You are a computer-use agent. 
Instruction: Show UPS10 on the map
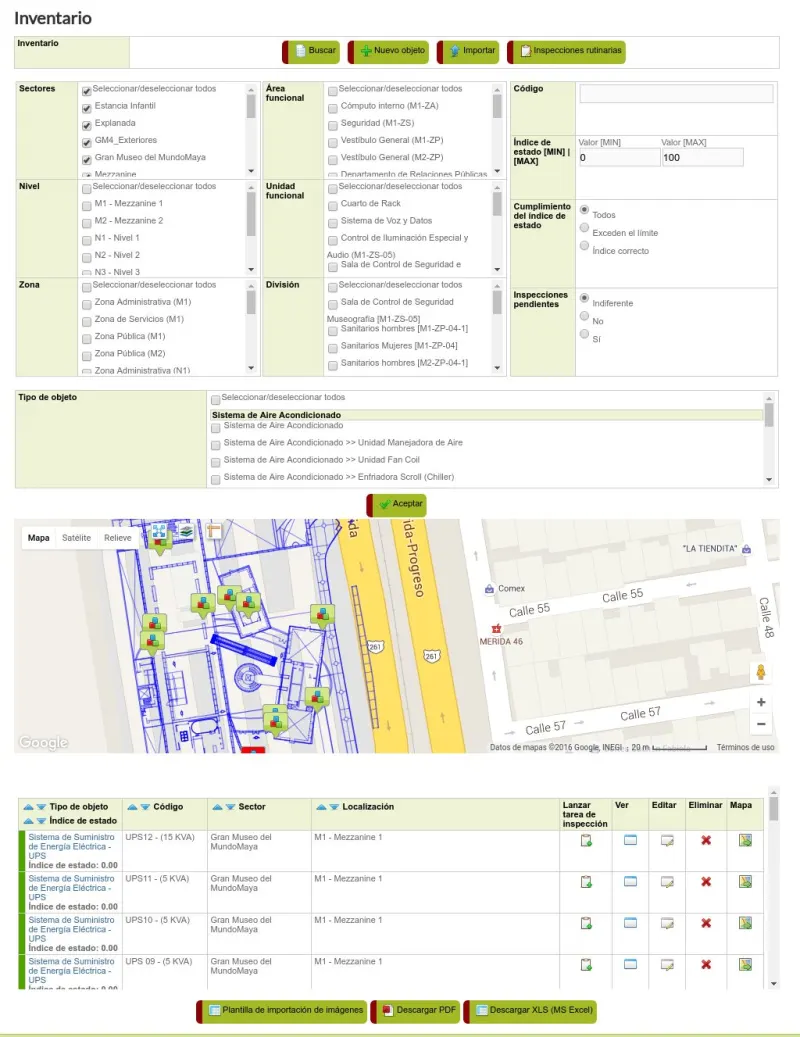click(745, 923)
